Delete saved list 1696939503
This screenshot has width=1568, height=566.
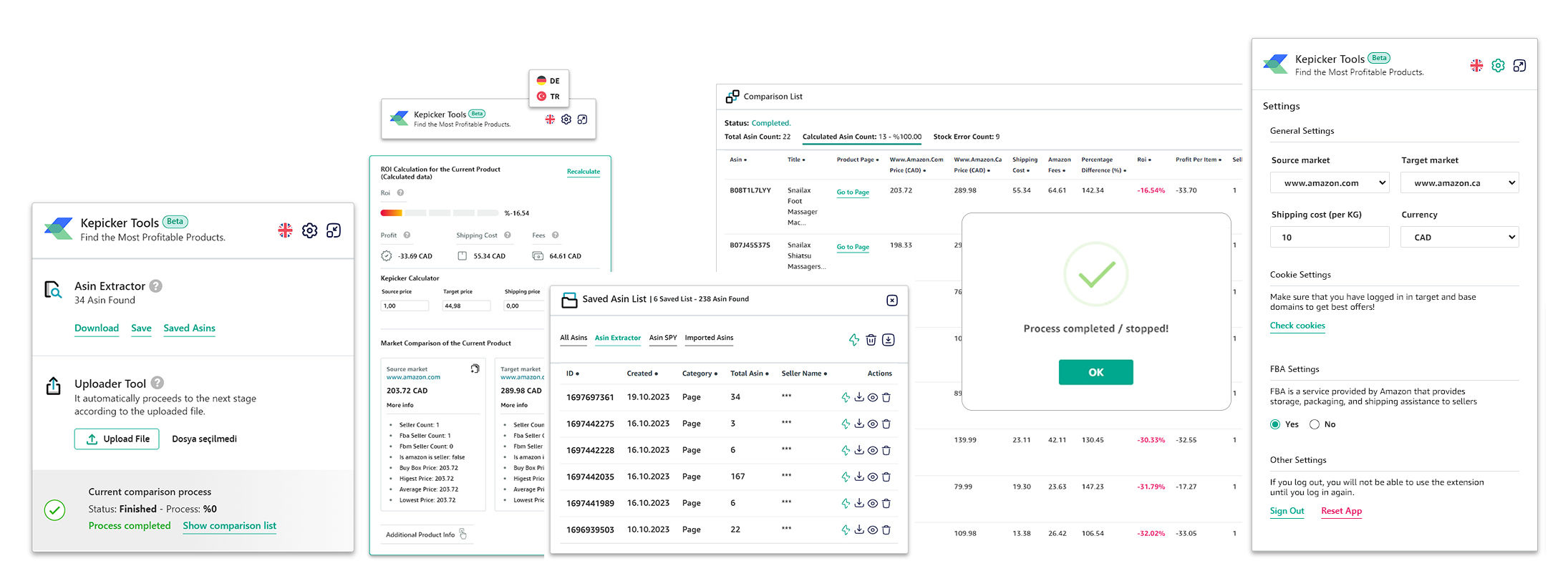pos(886,530)
